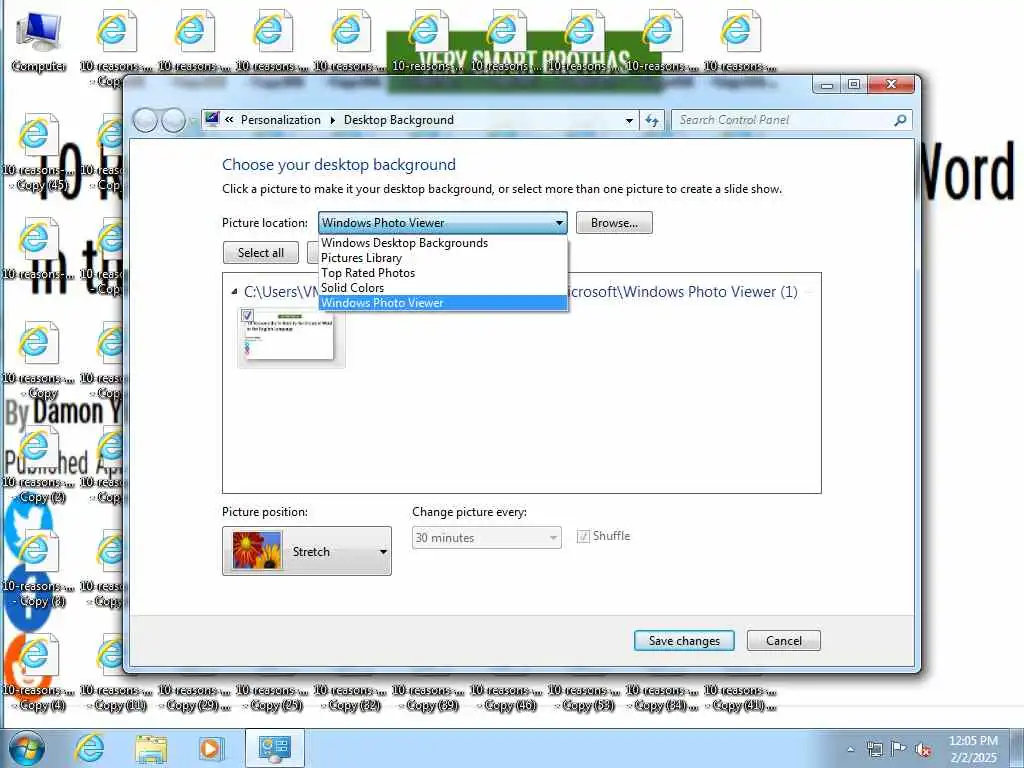Refresh the Desktop Background page
Image resolution: width=1024 pixels, height=768 pixels.
click(652, 120)
